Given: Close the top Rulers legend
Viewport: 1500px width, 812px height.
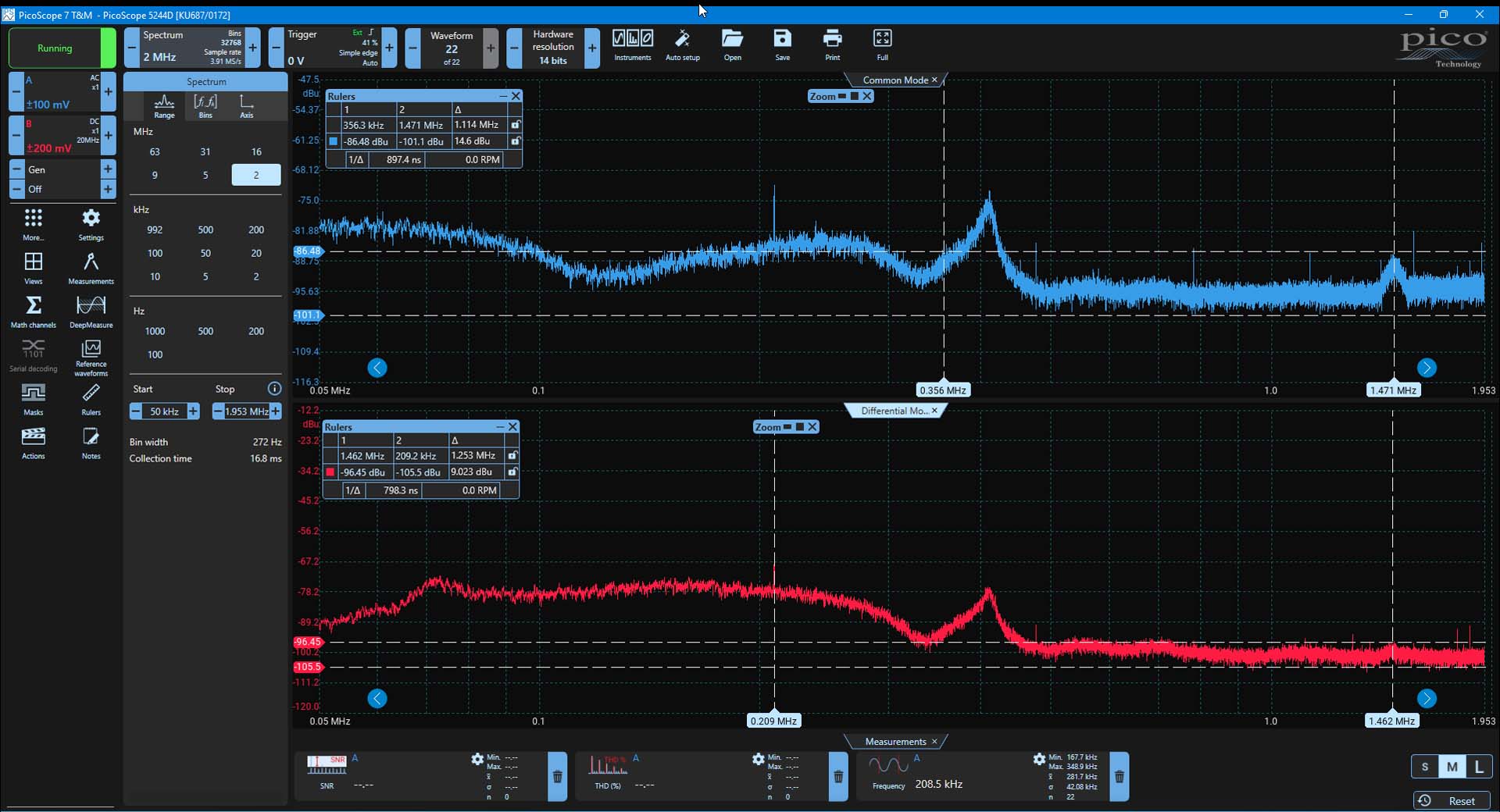Looking at the screenshot, I should click(x=516, y=96).
